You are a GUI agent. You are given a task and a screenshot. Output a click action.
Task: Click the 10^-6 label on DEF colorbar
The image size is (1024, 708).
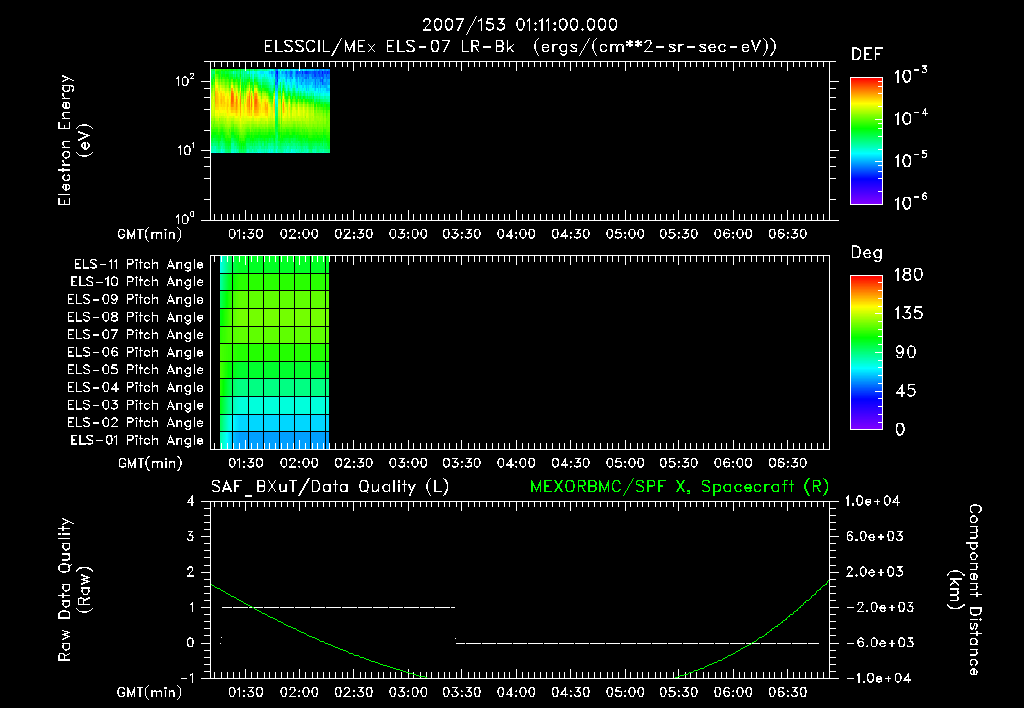point(910,202)
